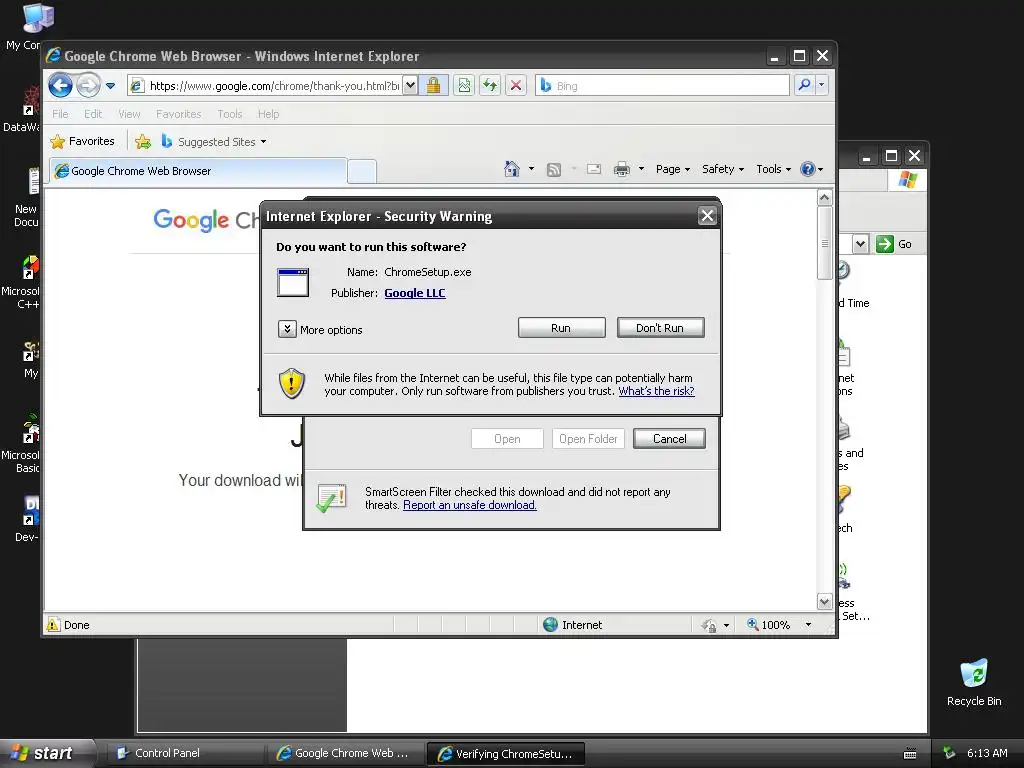Open the Help menu

[x=268, y=114]
